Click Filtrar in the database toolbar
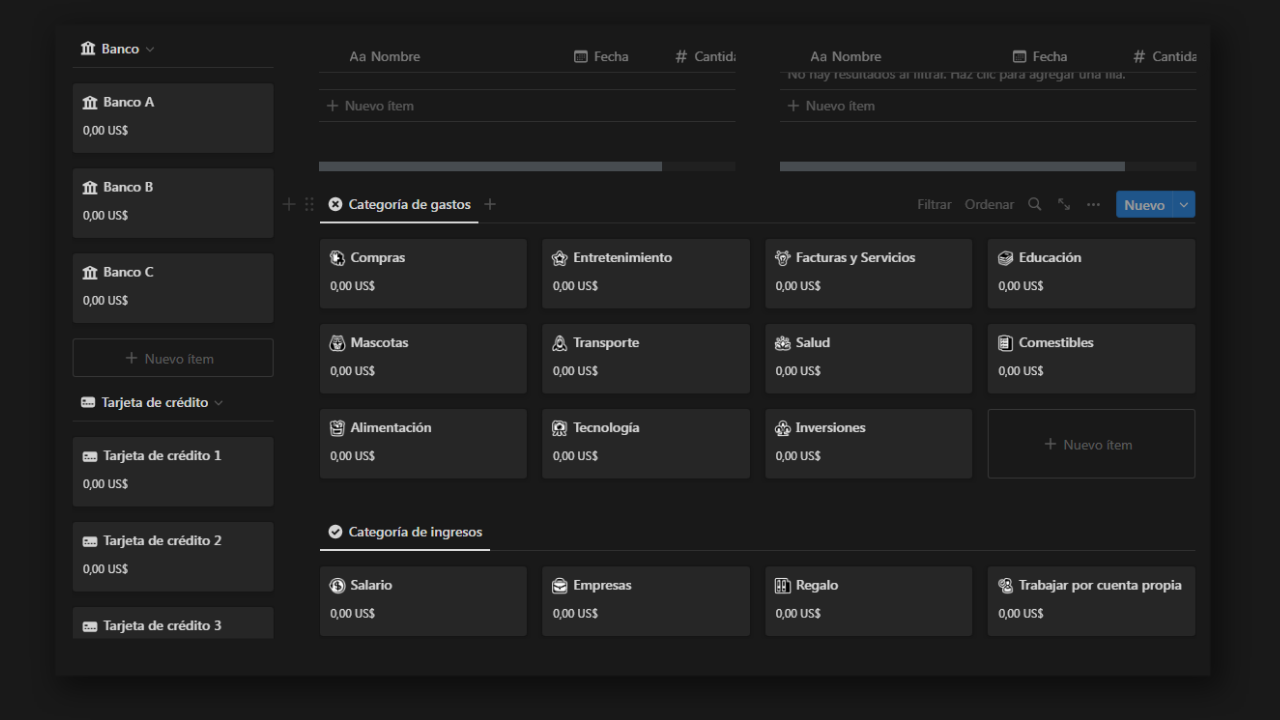This screenshot has height=720, width=1280. pos(934,204)
